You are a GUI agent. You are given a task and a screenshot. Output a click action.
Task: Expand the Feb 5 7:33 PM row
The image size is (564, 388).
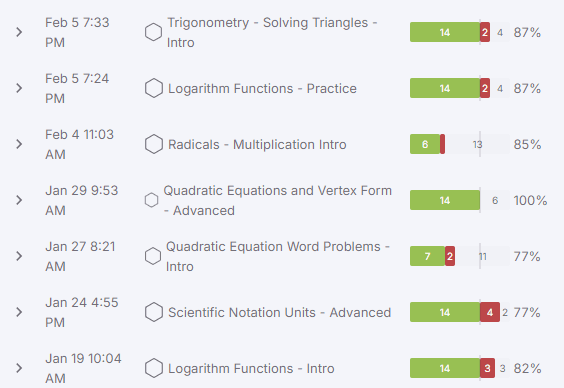pyautogui.click(x=19, y=32)
